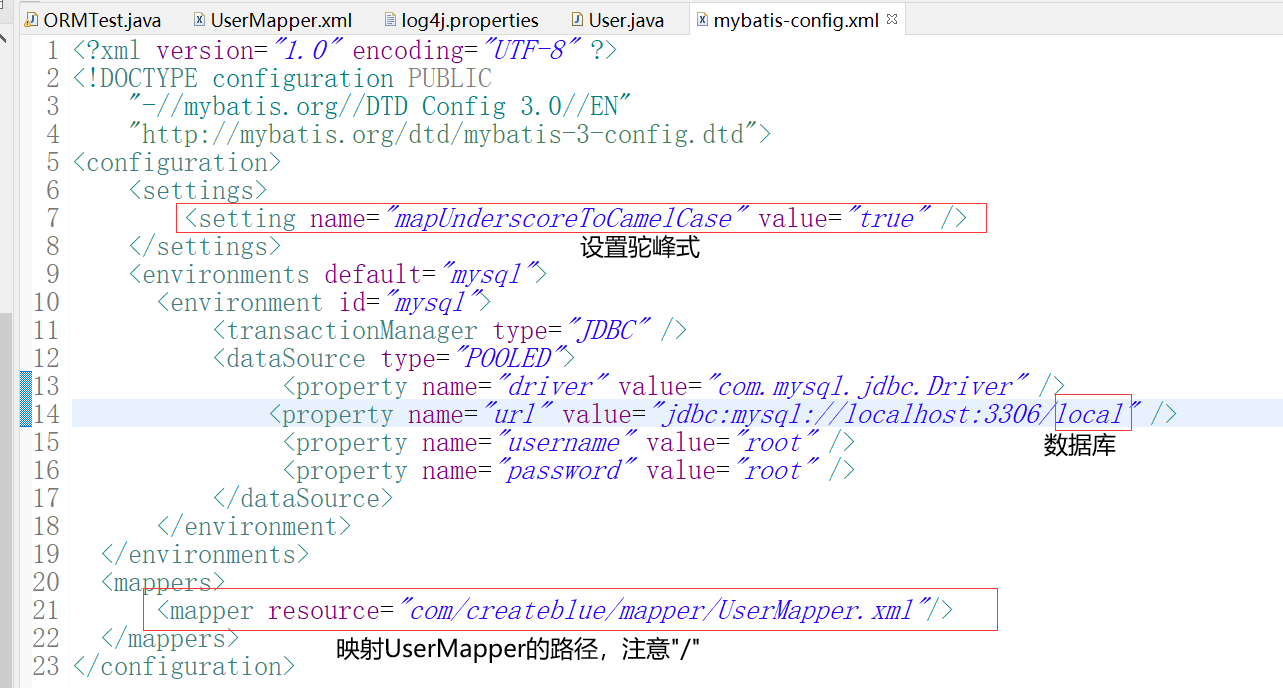The image size is (1283, 688).
Task: Click the "password" property name
Action: click(x=566, y=470)
